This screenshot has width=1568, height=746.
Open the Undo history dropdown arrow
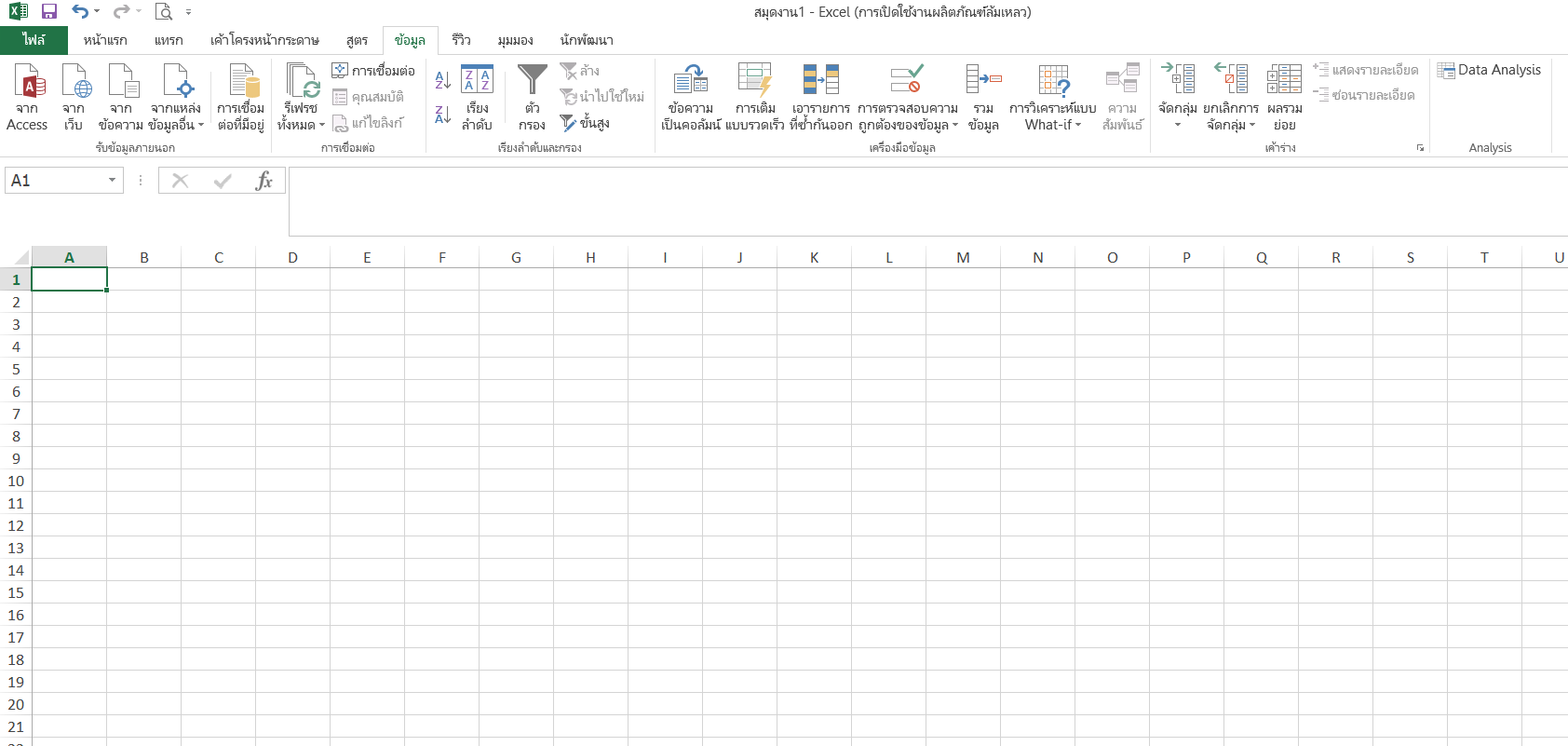tap(97, 11)
